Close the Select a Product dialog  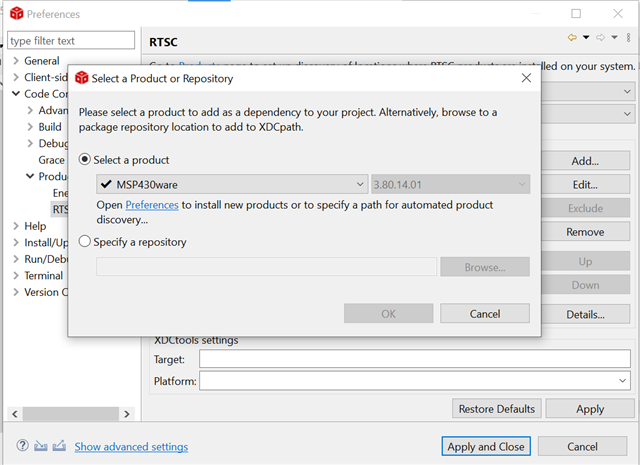[x=526, y=78]
